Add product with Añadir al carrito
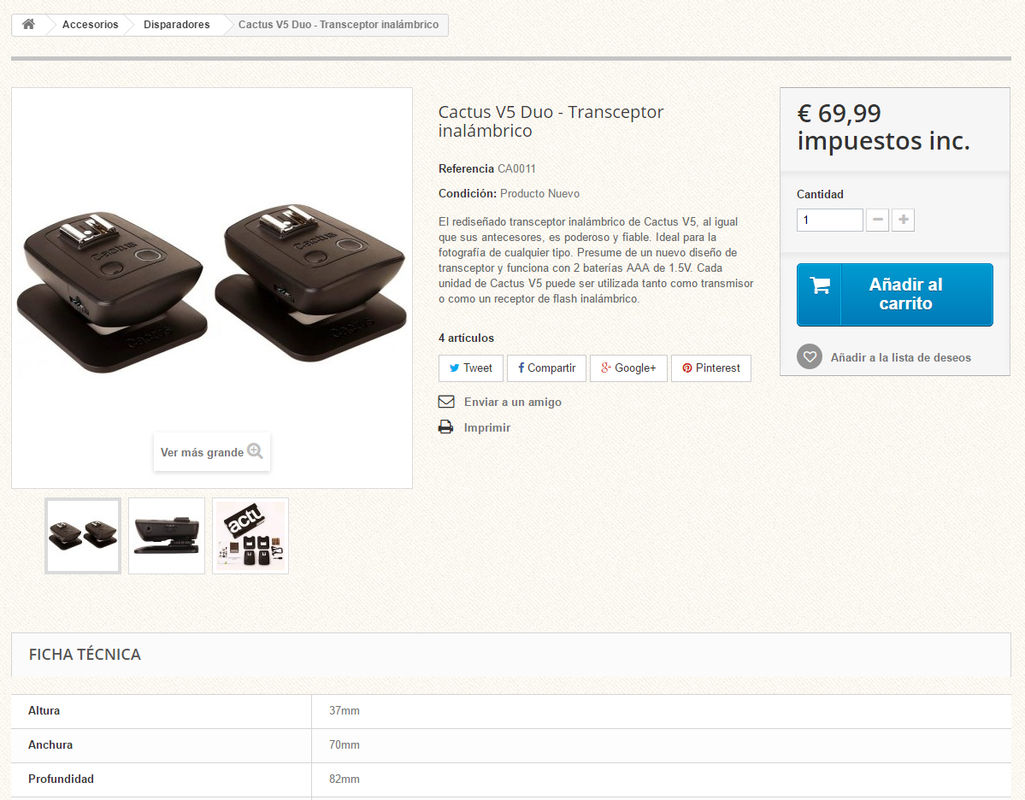Viewport: 1025px width, 800px height. (895, 294)
